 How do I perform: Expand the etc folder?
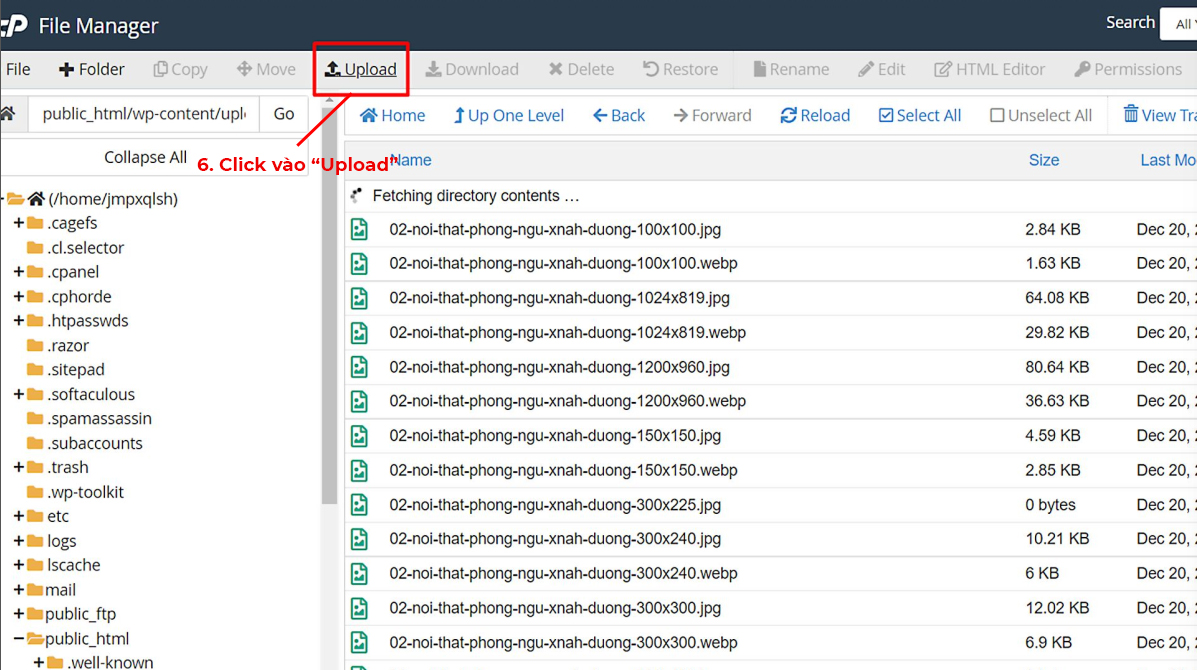[19, 516]
